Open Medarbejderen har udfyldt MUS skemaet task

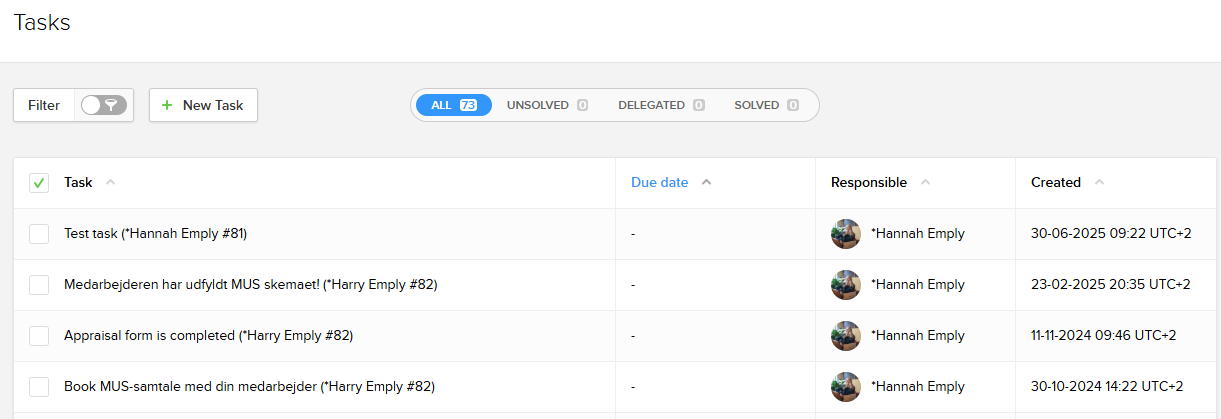coord(250,285)
